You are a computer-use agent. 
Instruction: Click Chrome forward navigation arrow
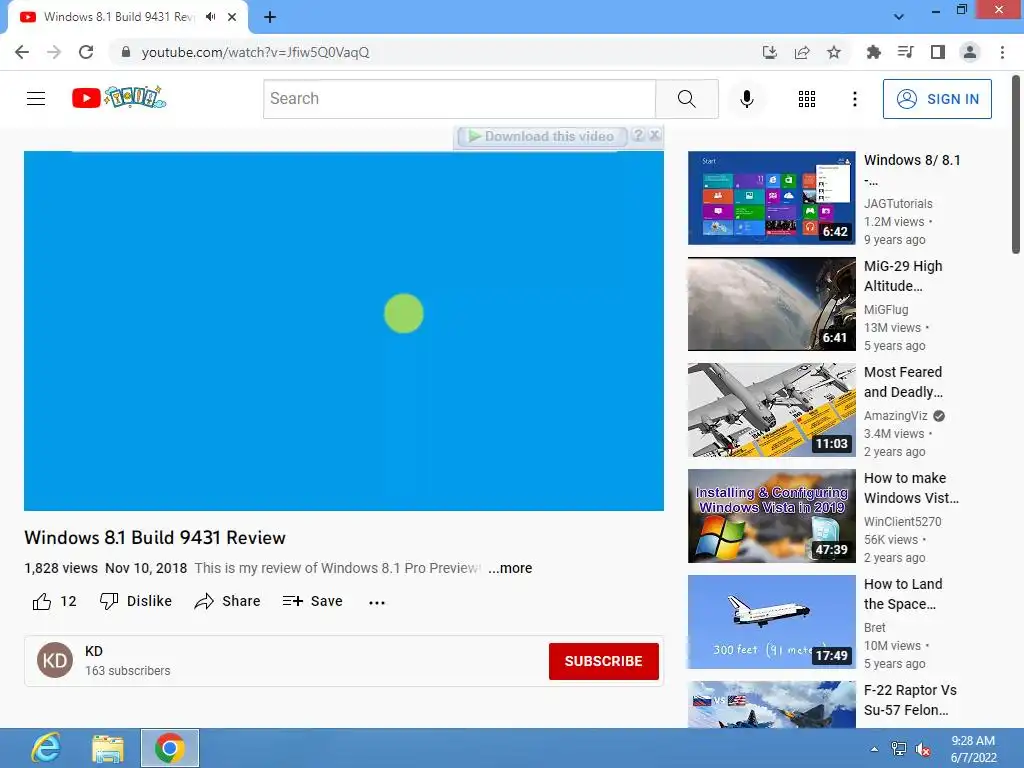click(x=54, y=52)
